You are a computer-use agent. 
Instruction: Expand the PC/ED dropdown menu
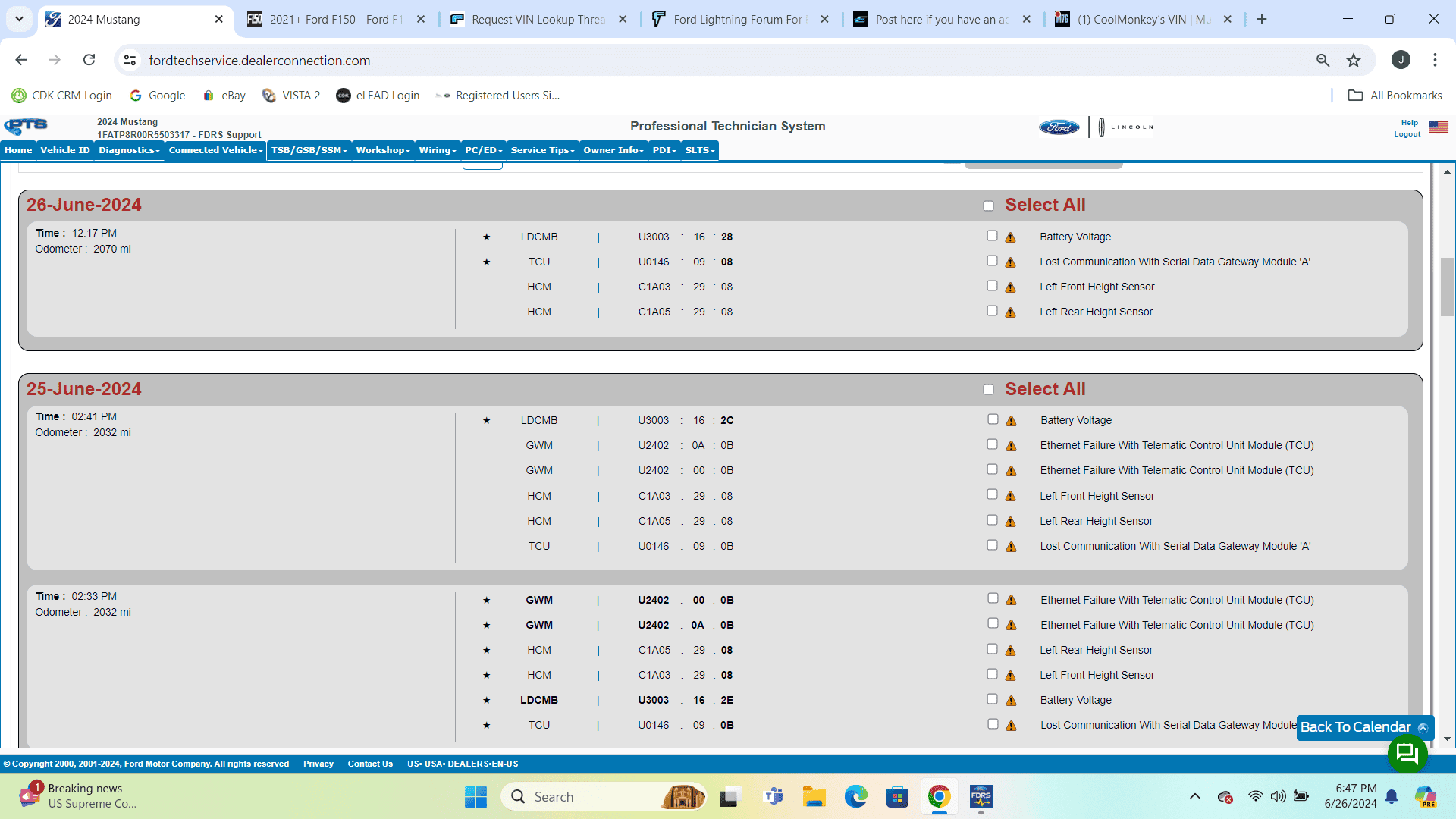(x=483, y=150)
